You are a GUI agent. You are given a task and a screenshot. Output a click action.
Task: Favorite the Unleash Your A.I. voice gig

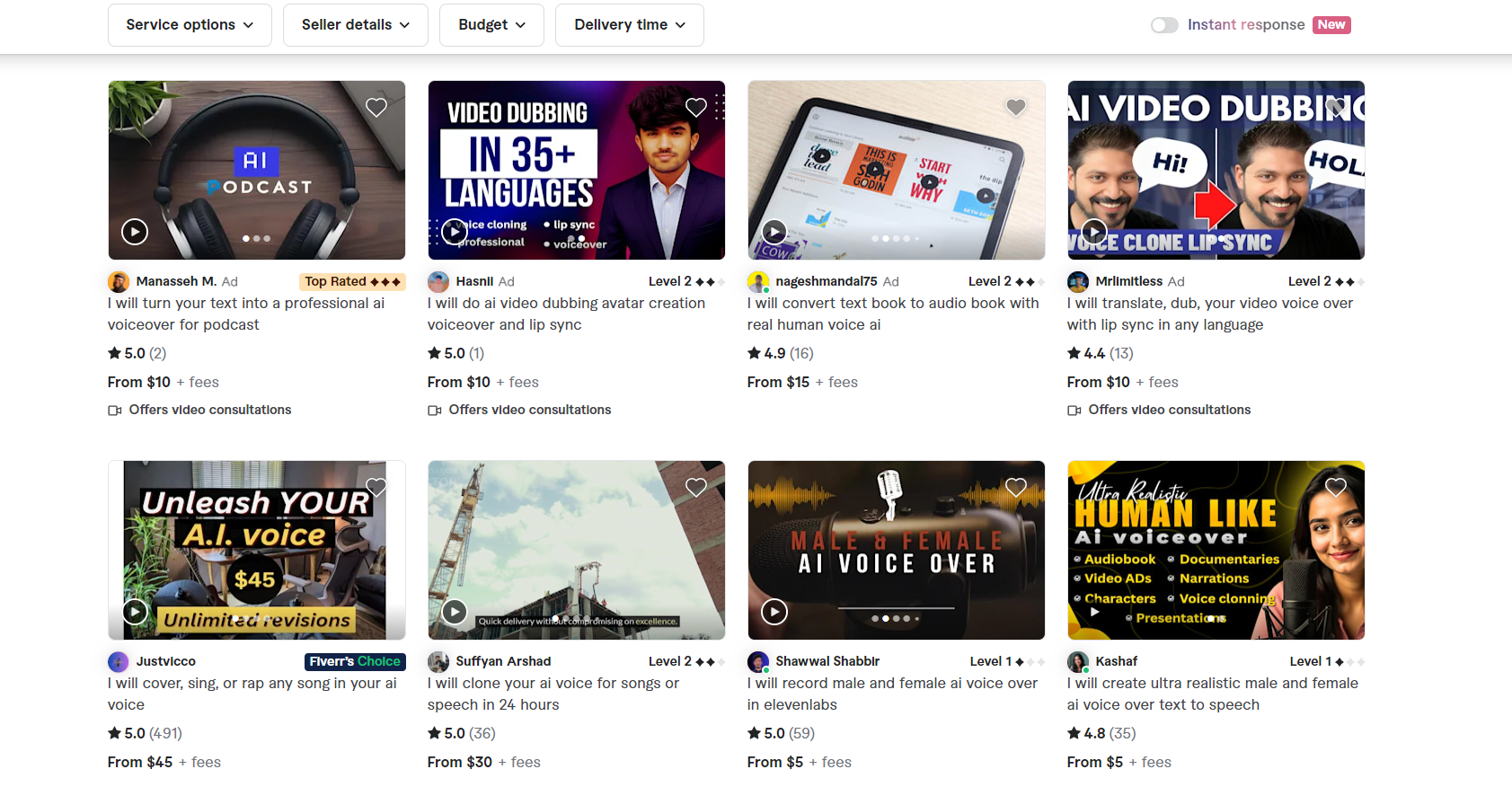376,488
